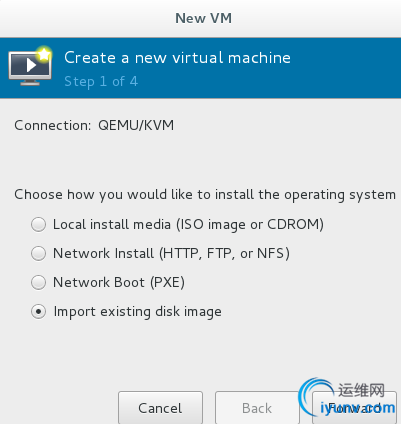
Task: Select the Local install media radio button
Action: tap(38, 224)
